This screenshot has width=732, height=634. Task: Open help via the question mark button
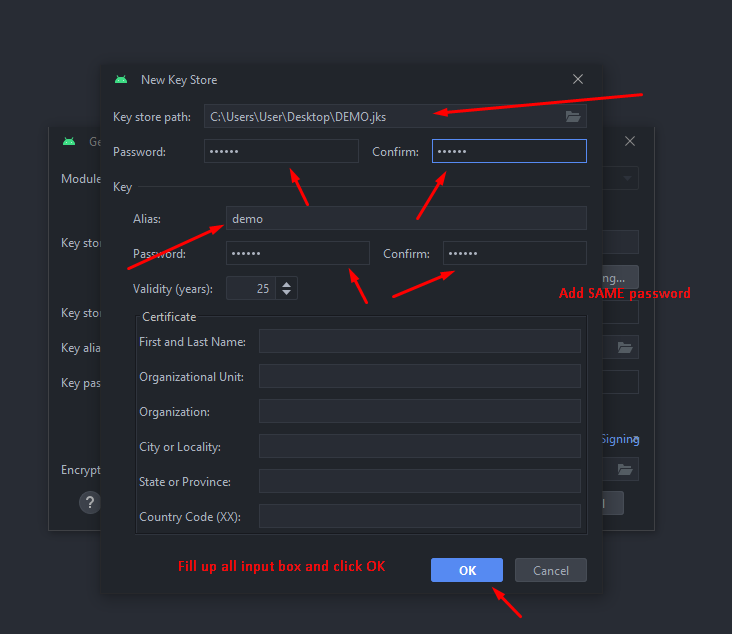90,502
